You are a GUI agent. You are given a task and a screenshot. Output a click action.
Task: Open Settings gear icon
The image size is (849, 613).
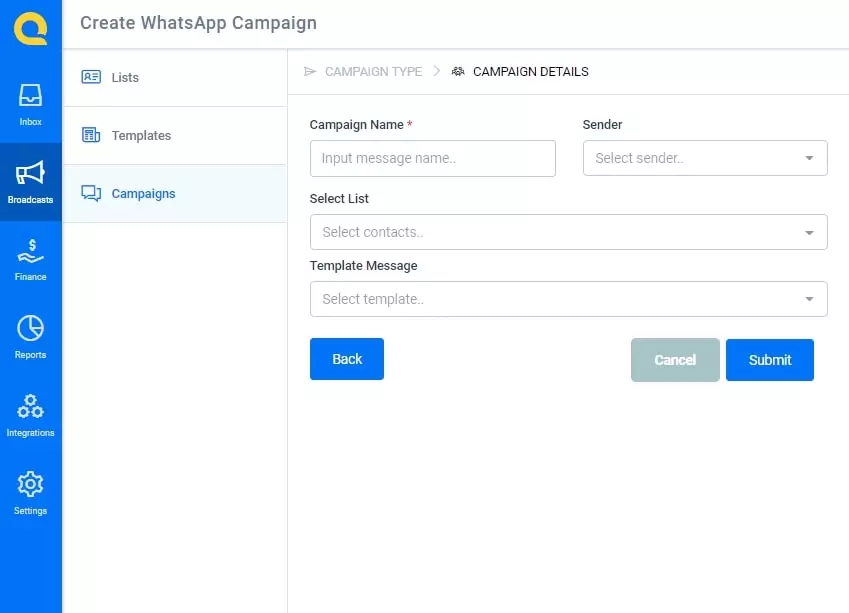[x=30, y=484]
